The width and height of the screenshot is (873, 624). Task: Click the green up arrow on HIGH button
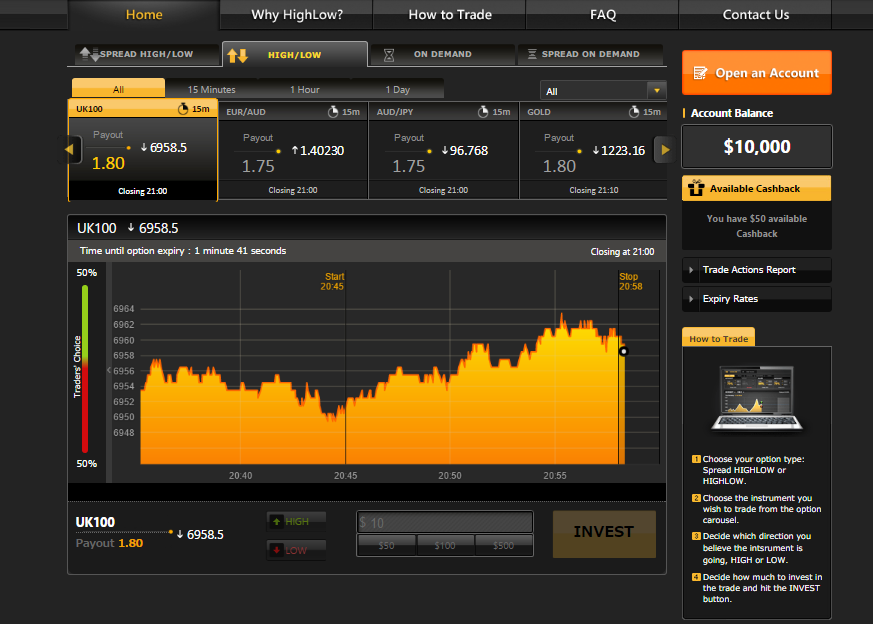coord(276,522)
